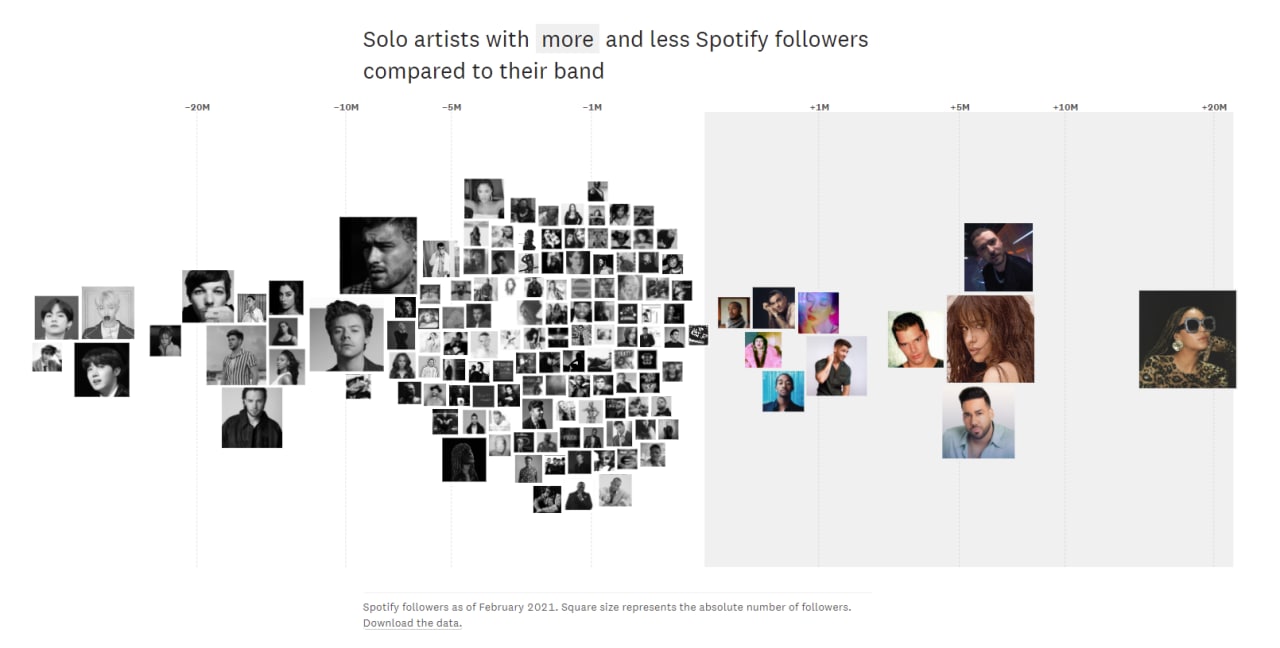Open the 'Download the data' link
The height and width of the screenshot is (648, 1280).
tap(412, 623)
